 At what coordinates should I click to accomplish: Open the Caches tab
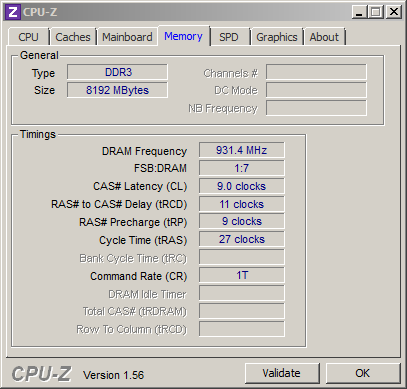tap(73, 37)
